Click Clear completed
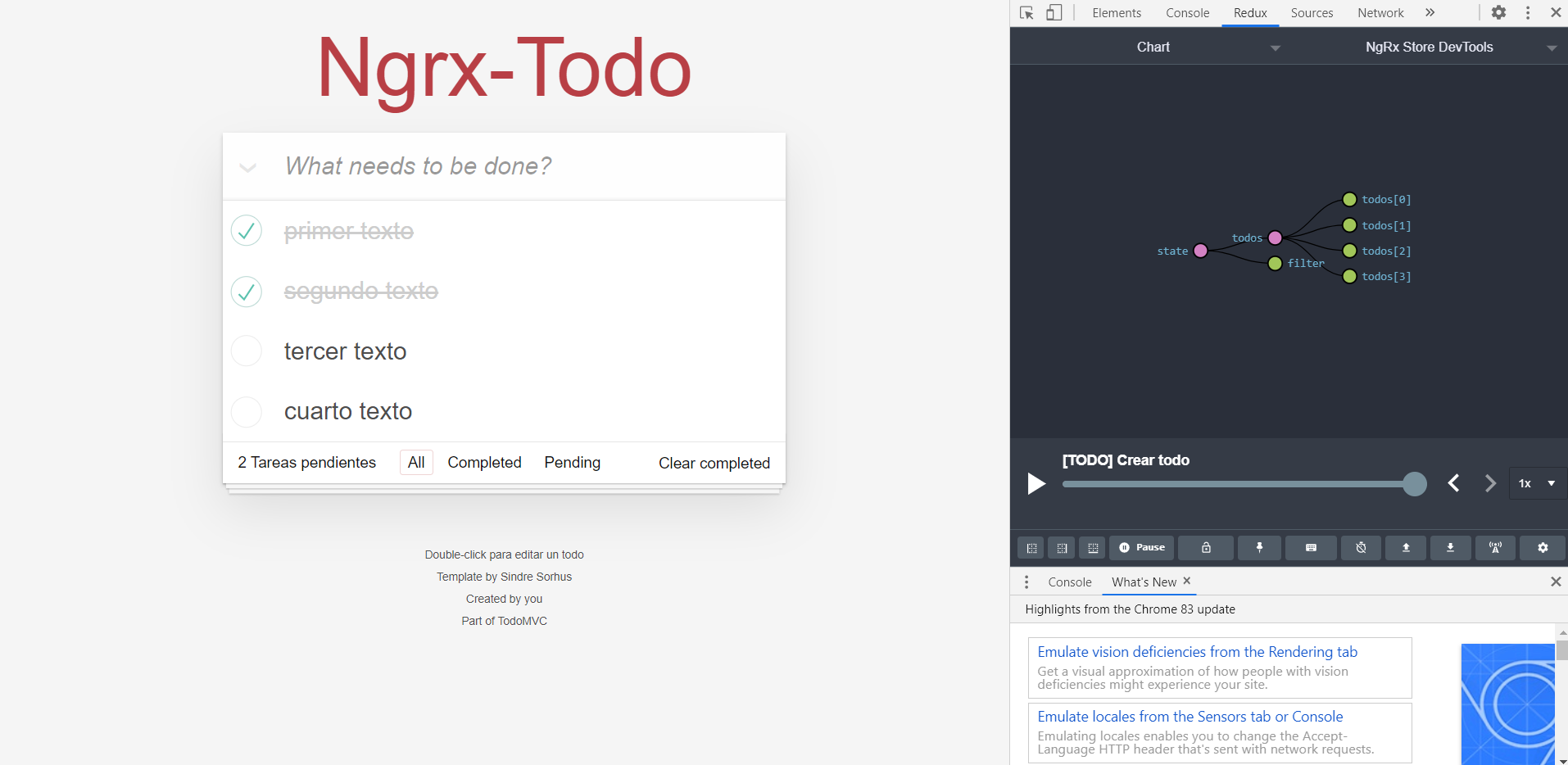The height and width of the screenshot is (765, 1568). pyautogui.click(x=714, y=463)
